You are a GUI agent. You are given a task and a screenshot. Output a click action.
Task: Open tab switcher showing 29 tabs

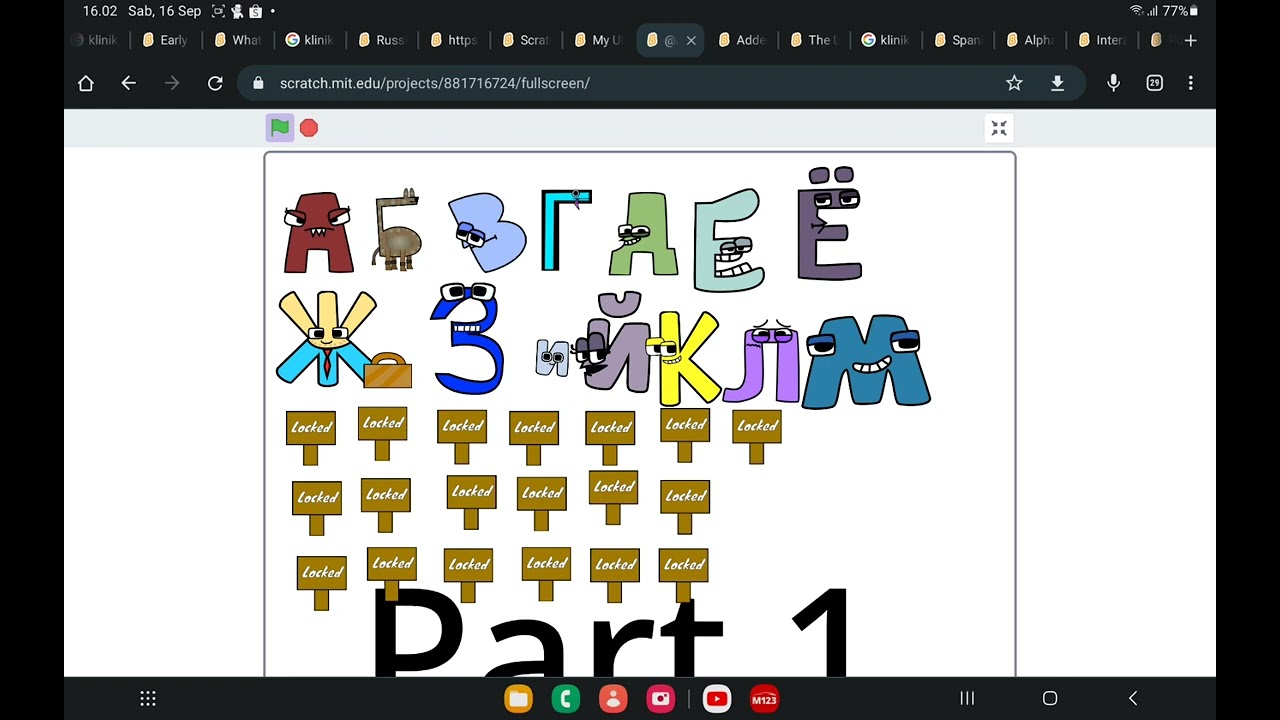click(1155, 83)
